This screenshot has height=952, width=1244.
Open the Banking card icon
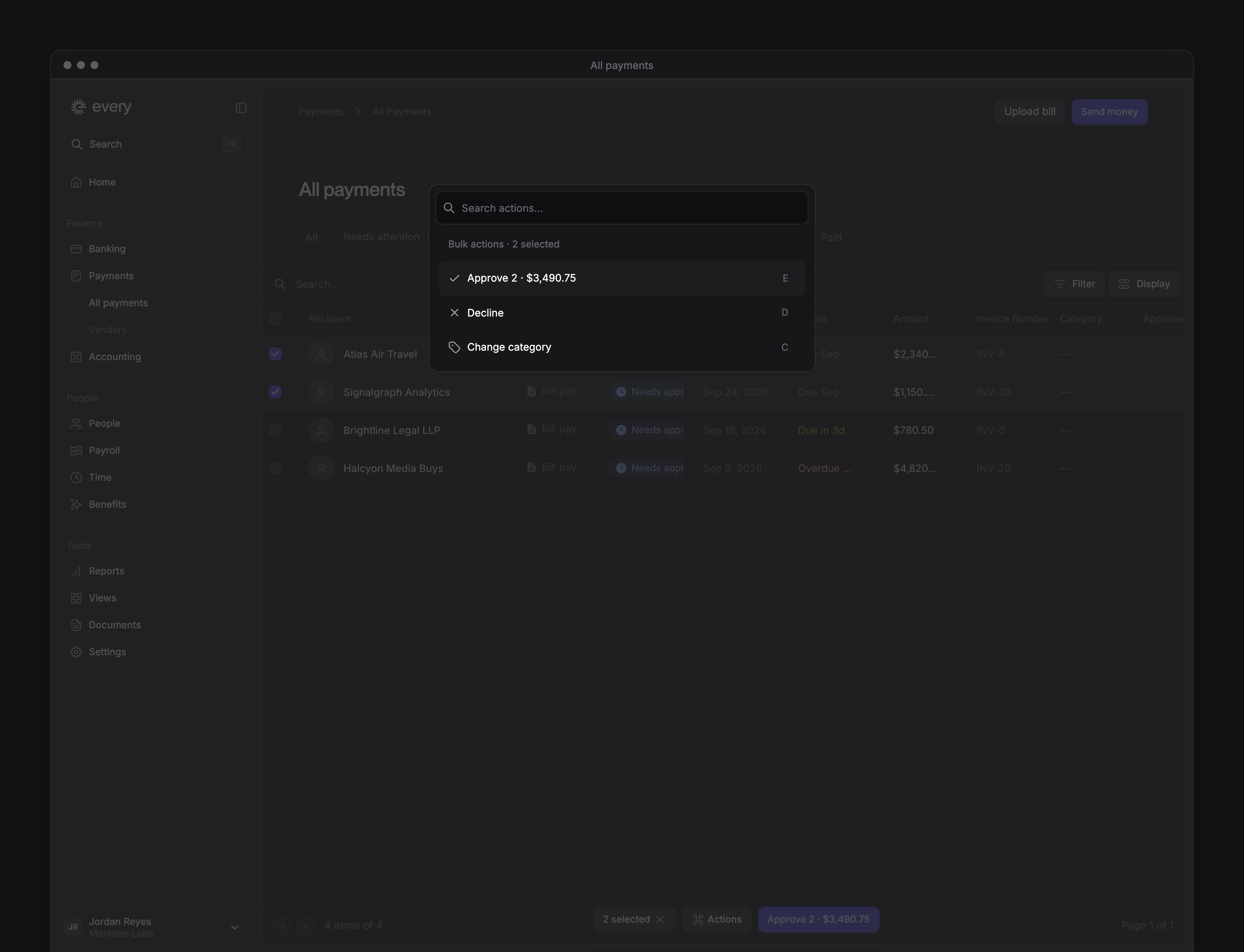coord(76,250)
